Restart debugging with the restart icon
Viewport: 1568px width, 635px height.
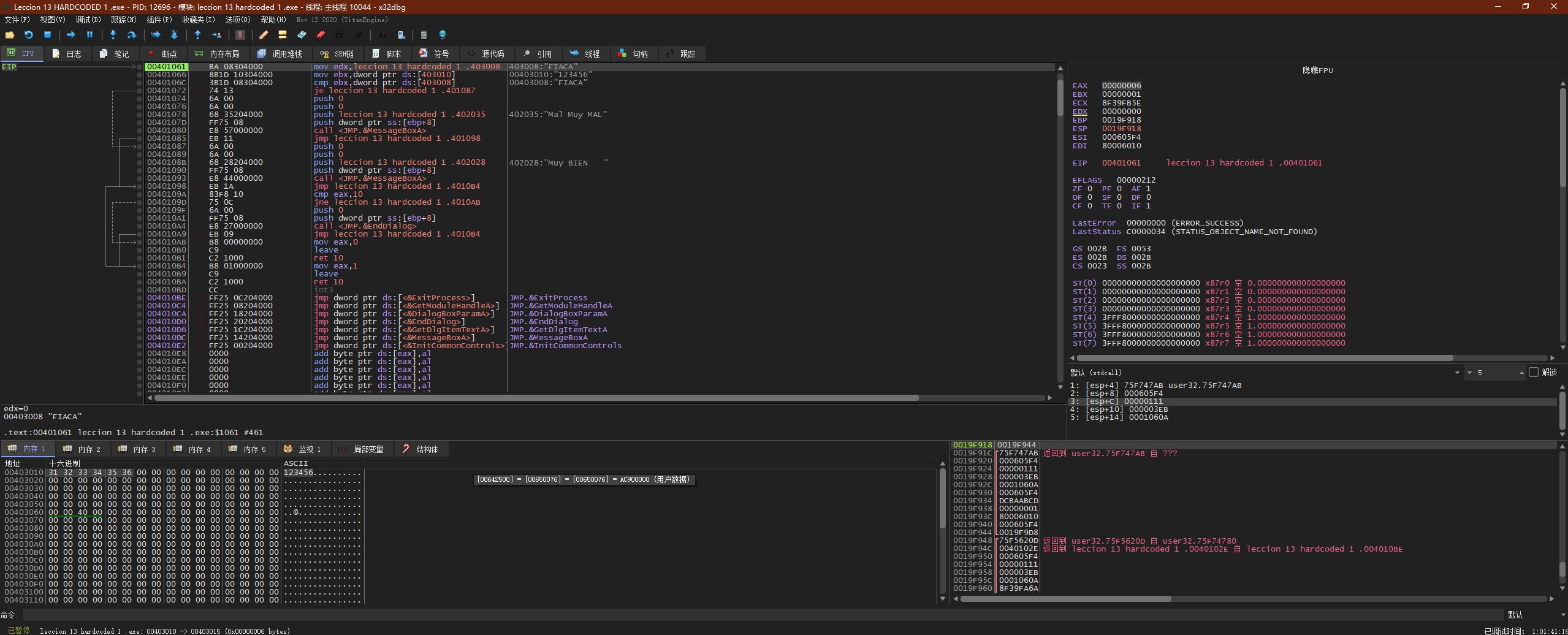click(28, 35)
